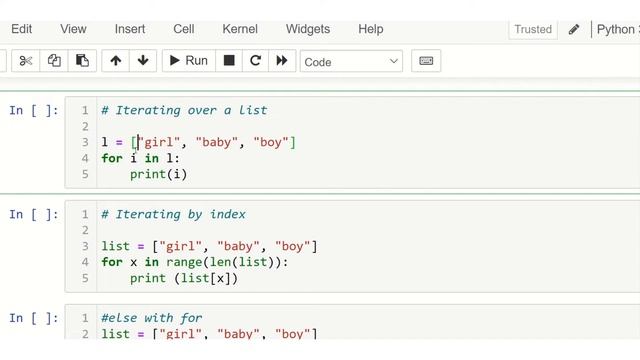This screenshot has width=640, height=360.
Task: Select second cell via its In [ ] prompt
Action: click(34, 214)
